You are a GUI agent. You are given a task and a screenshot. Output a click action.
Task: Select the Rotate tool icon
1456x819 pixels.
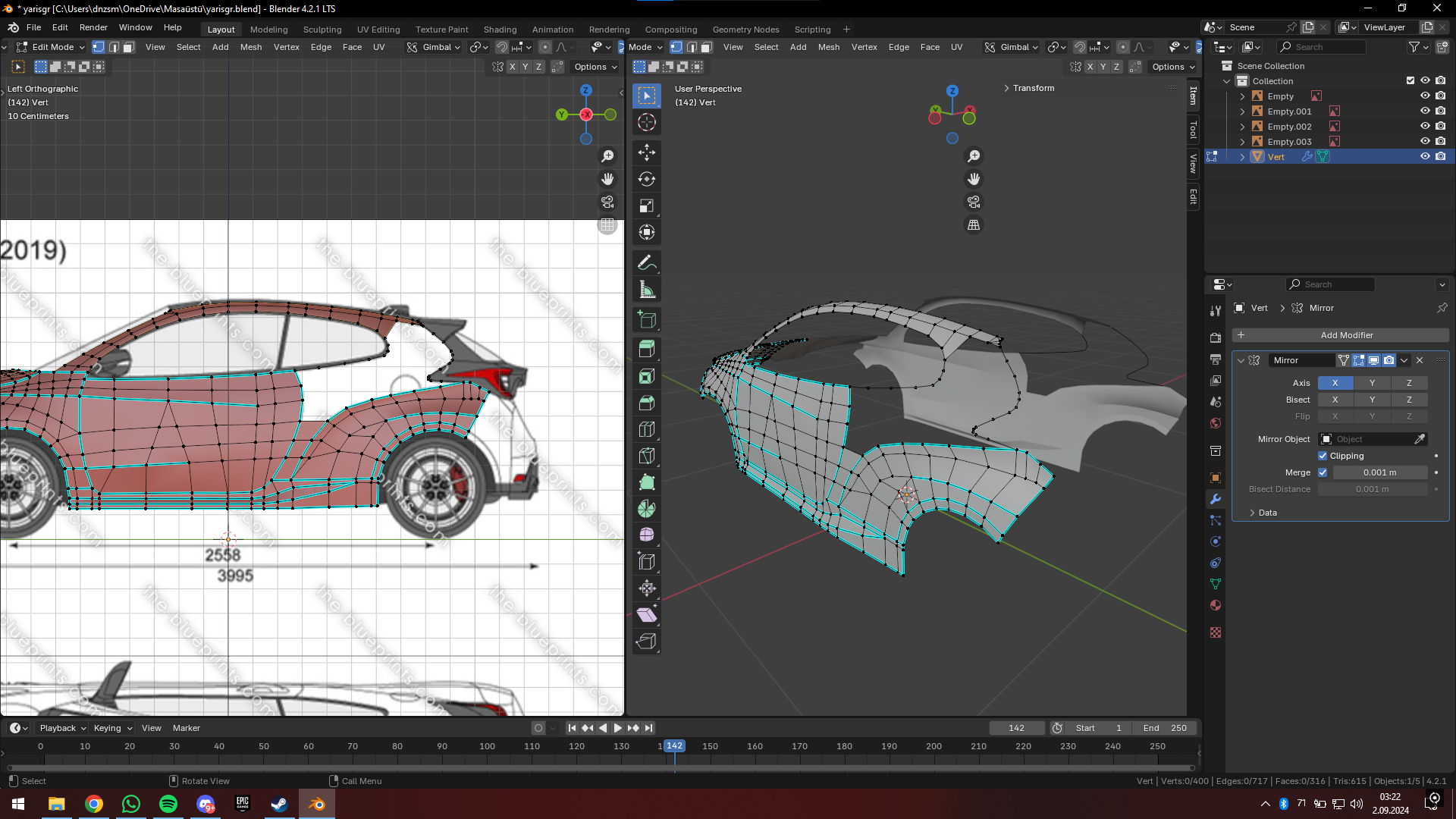point(647,179)
